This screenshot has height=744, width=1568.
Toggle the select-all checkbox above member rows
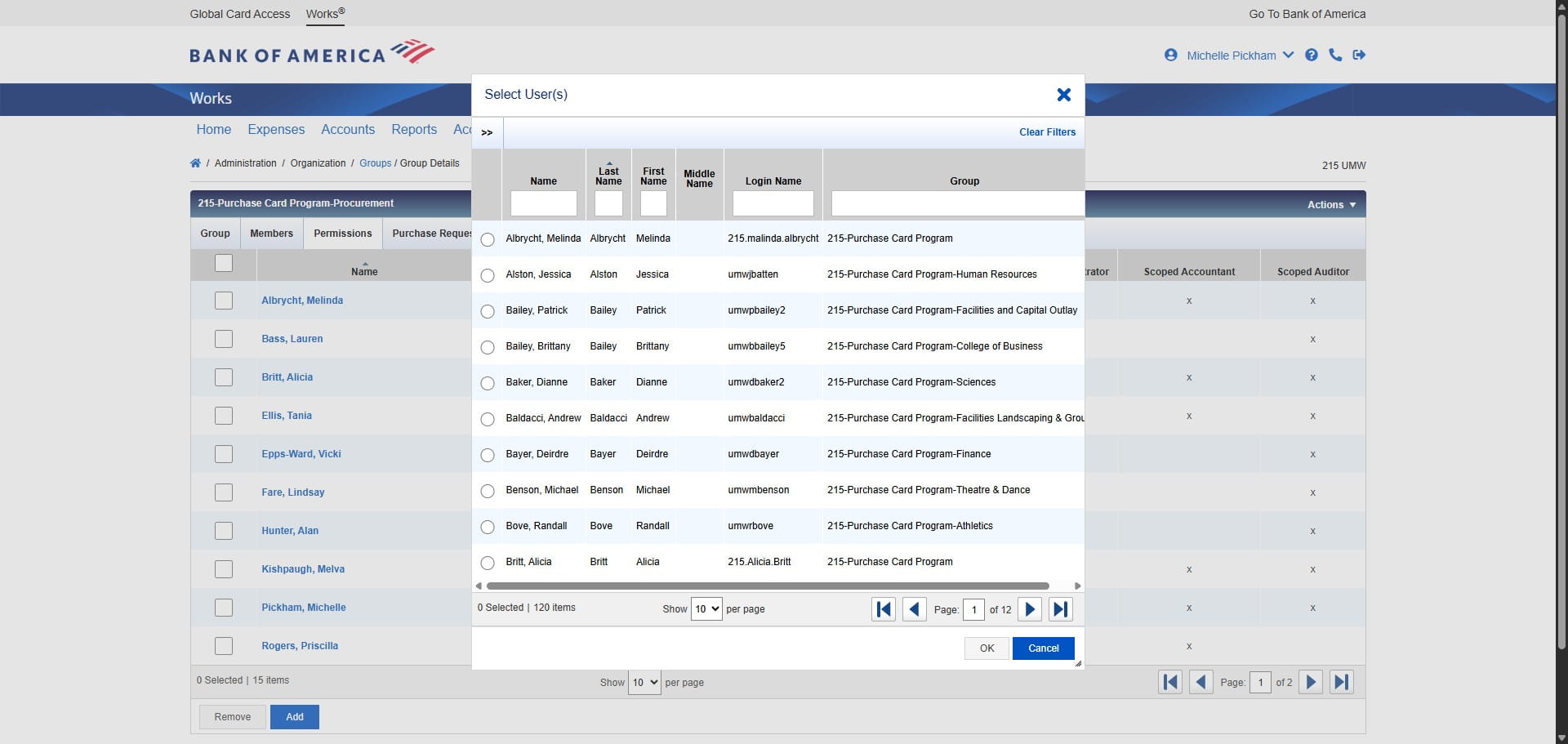tap(224, 263)
